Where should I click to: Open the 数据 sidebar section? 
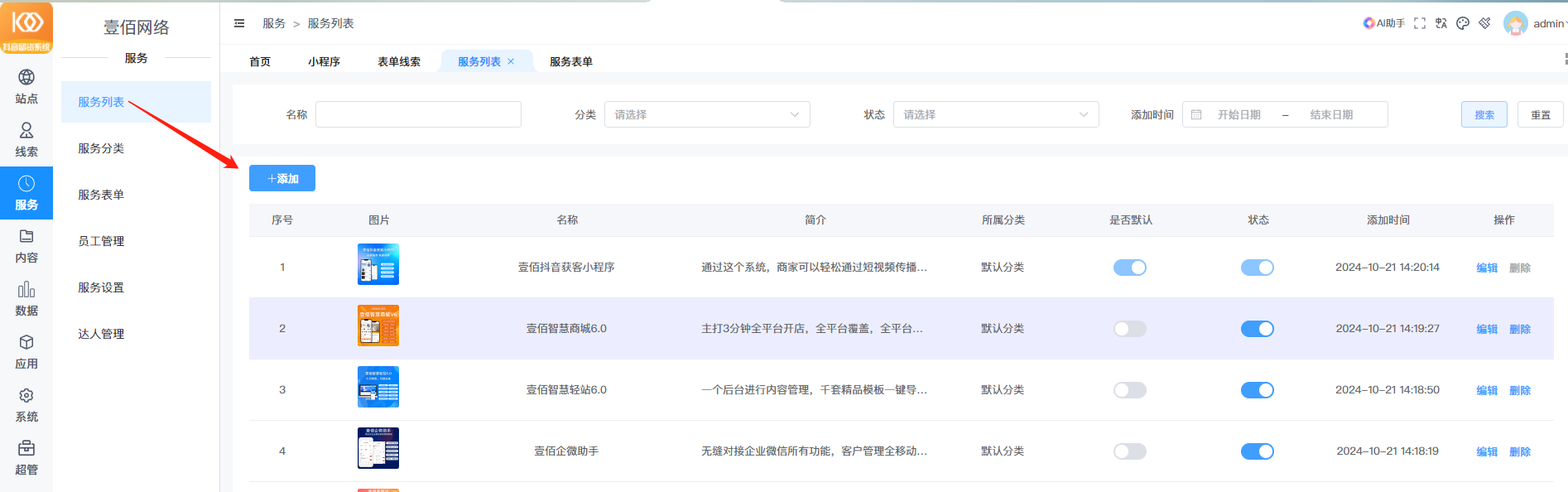[26, 299]
